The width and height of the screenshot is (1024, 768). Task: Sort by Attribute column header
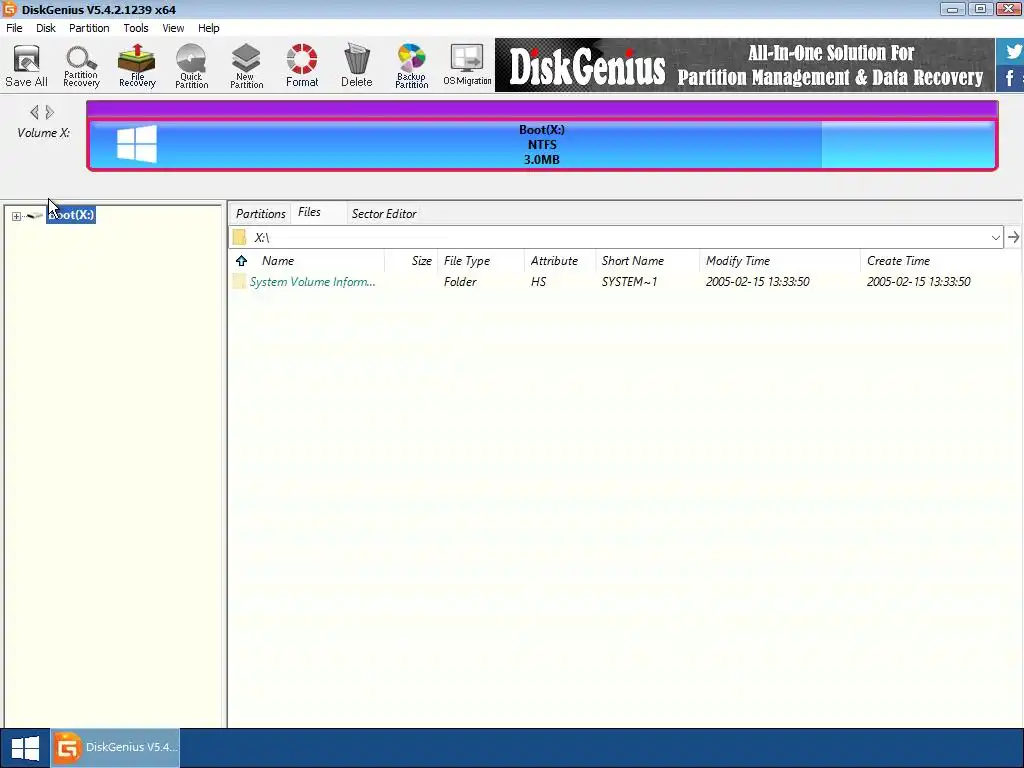554,261
